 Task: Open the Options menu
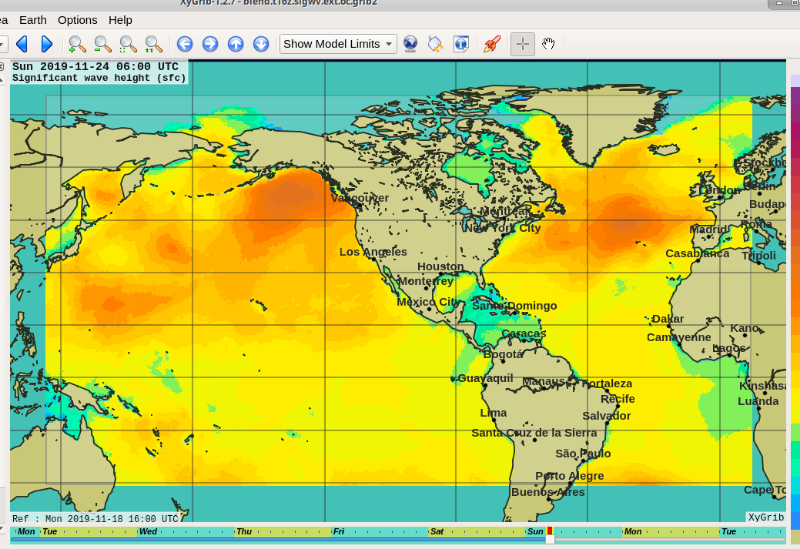point(77,20)
